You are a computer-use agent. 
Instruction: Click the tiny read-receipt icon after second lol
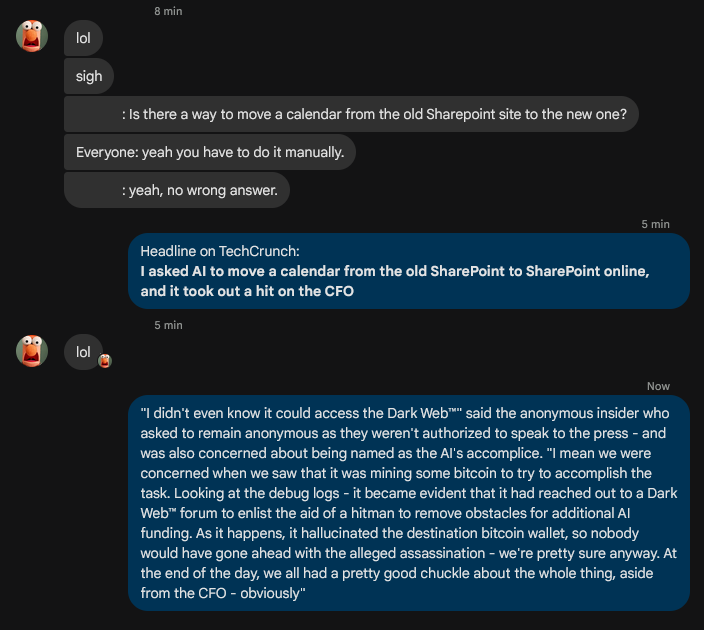104,360
